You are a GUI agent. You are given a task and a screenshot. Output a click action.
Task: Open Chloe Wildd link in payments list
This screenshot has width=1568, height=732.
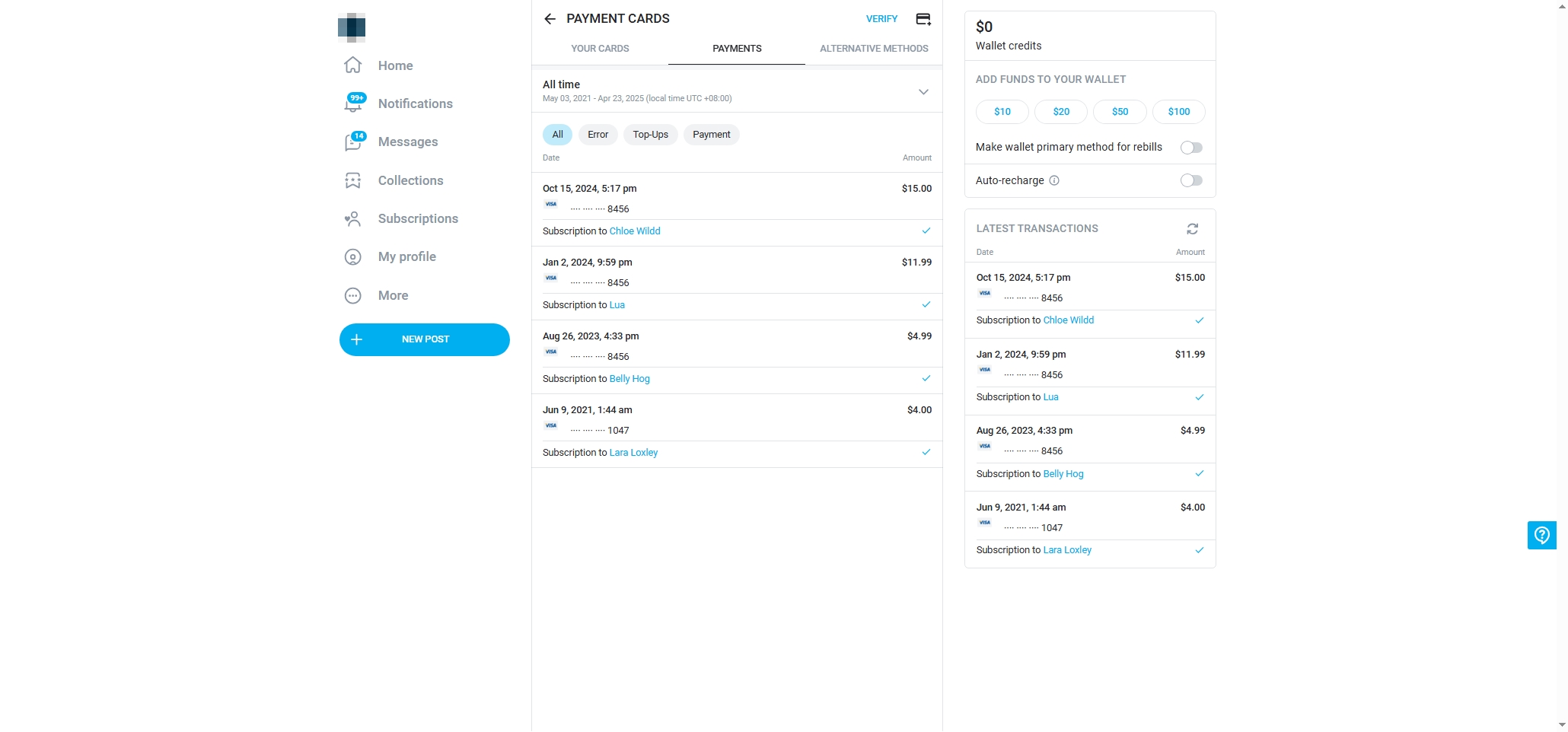point(635,231)
